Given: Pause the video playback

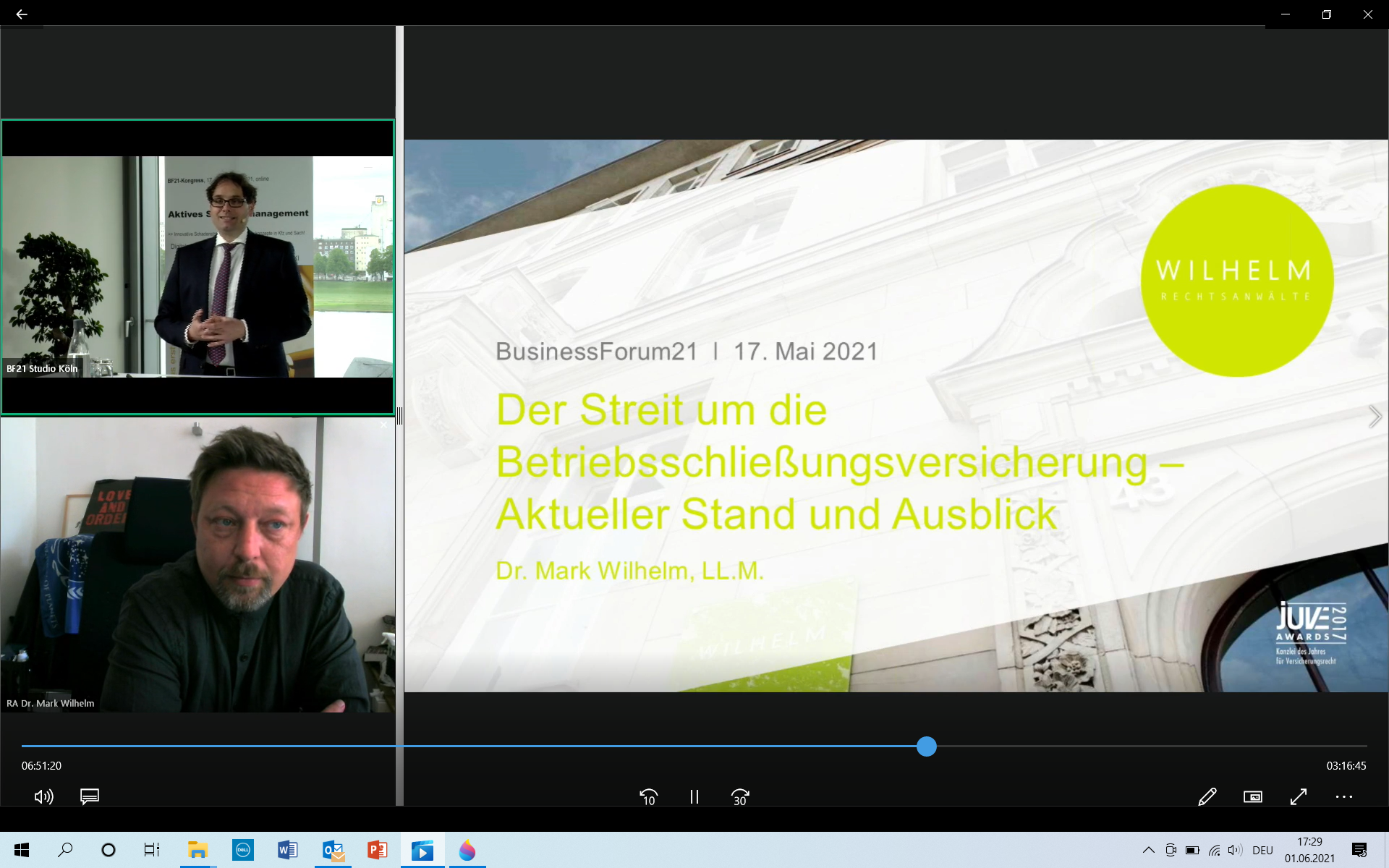Looking at the screenshot, I should point(694,796).
